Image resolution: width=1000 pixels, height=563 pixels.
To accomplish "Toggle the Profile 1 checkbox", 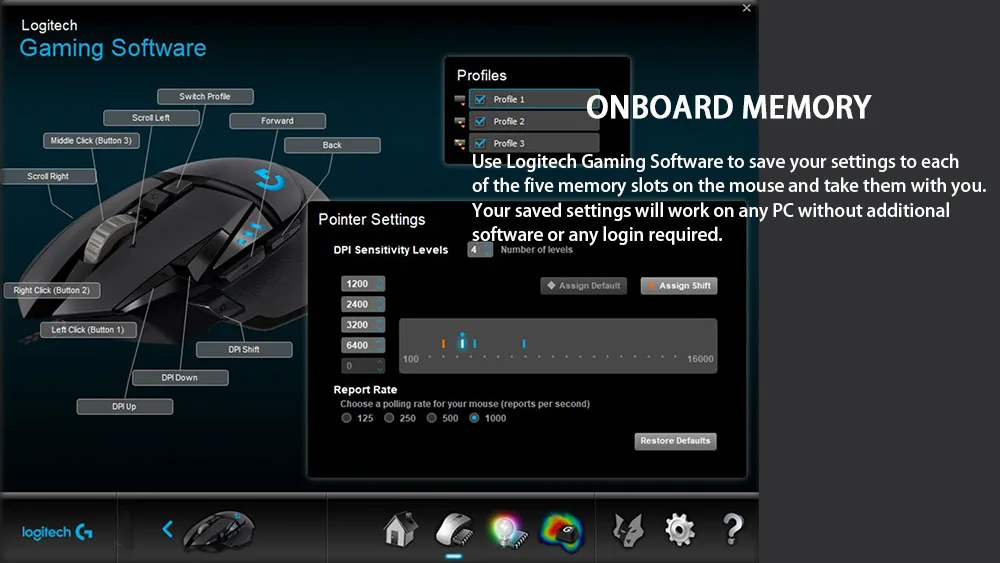I will (x=480, y=99).
